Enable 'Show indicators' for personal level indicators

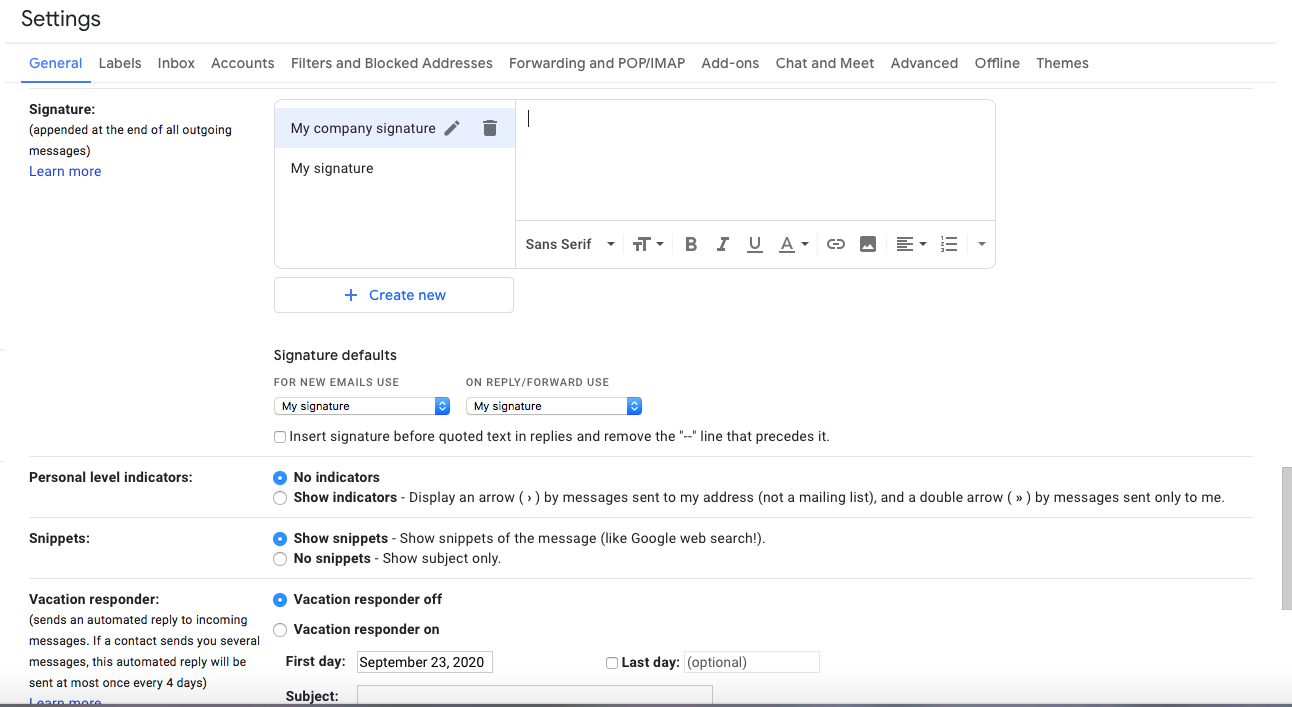click(x=280, y=497)
